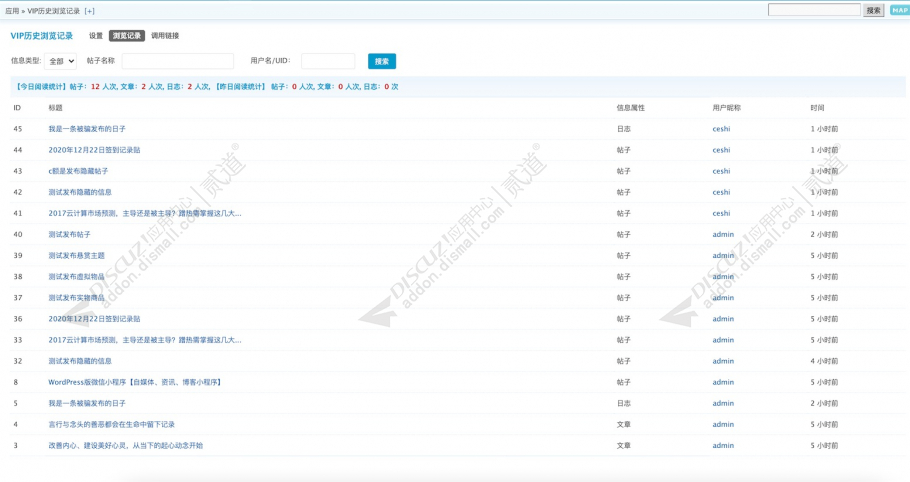
Task: Click the 标题 column header
Action: [56, 108]
